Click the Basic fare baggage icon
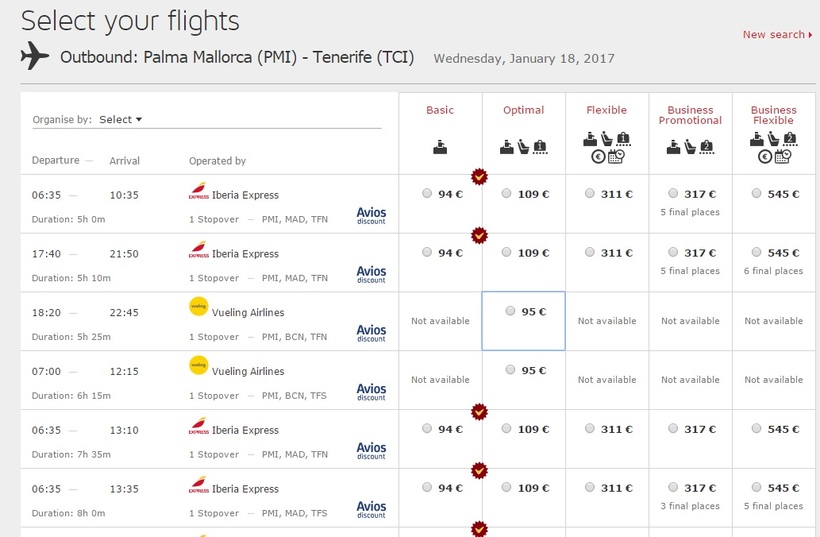 pyautogui.click(x=440, y=147)
